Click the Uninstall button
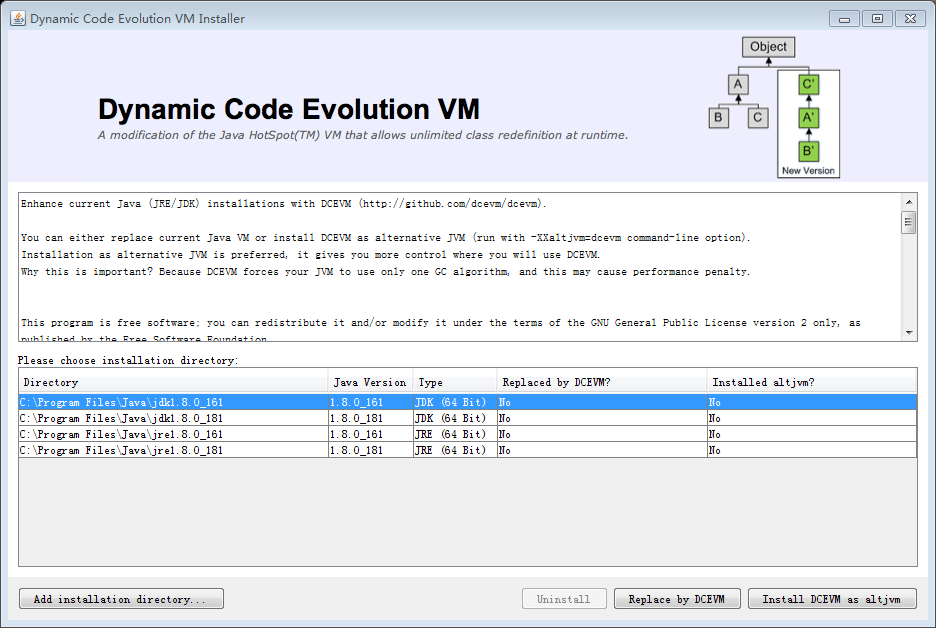The height and width of the screenshot is (628, 936). point(564,598)
